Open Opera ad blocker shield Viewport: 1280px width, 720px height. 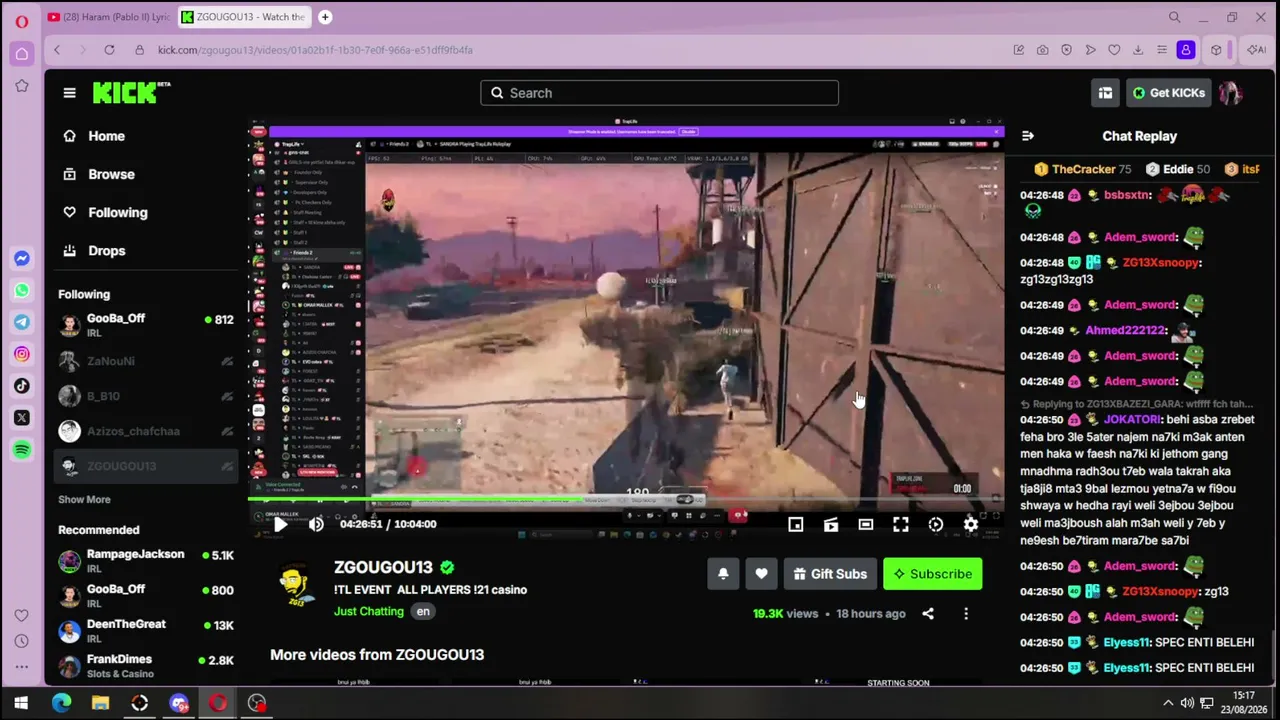[x=1067, y=50]
